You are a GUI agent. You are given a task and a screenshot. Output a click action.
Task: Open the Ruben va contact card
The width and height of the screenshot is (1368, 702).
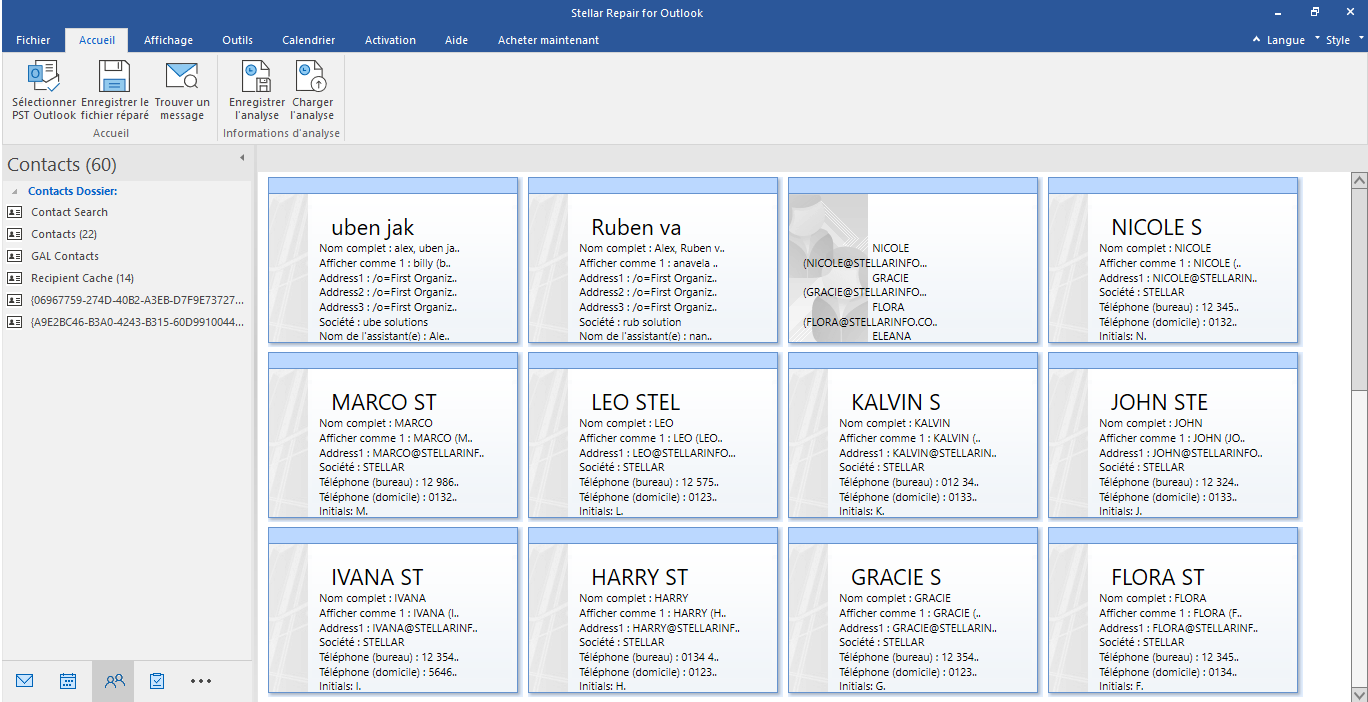point(653,260)
